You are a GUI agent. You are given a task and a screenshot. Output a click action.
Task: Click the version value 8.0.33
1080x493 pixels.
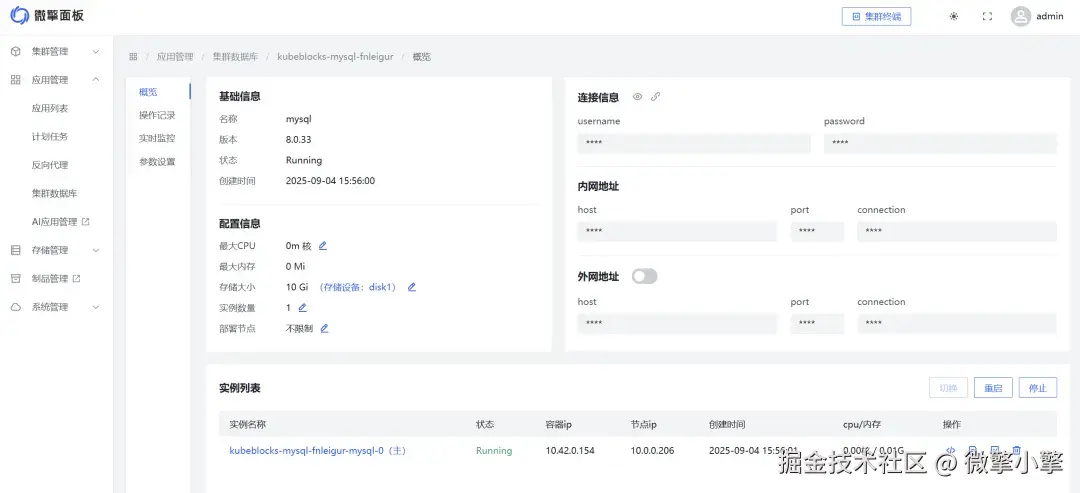tap(298, 139)
